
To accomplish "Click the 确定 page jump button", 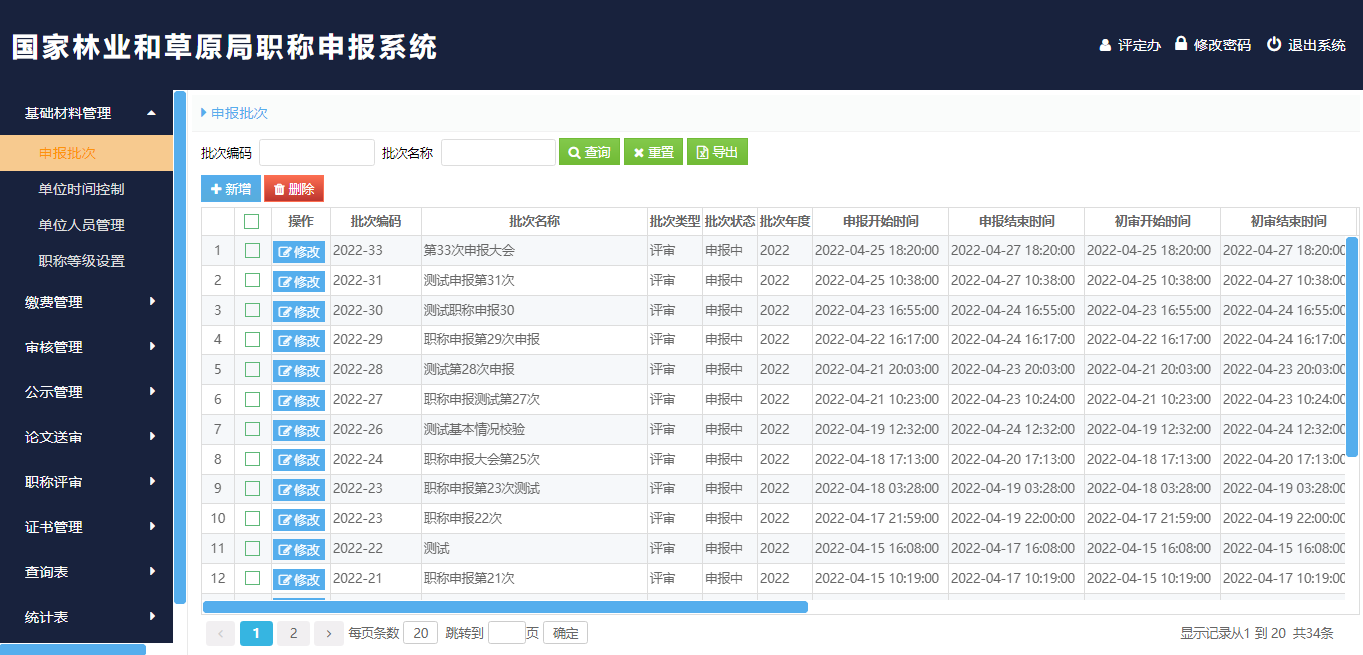I will [x=565, y=633].
